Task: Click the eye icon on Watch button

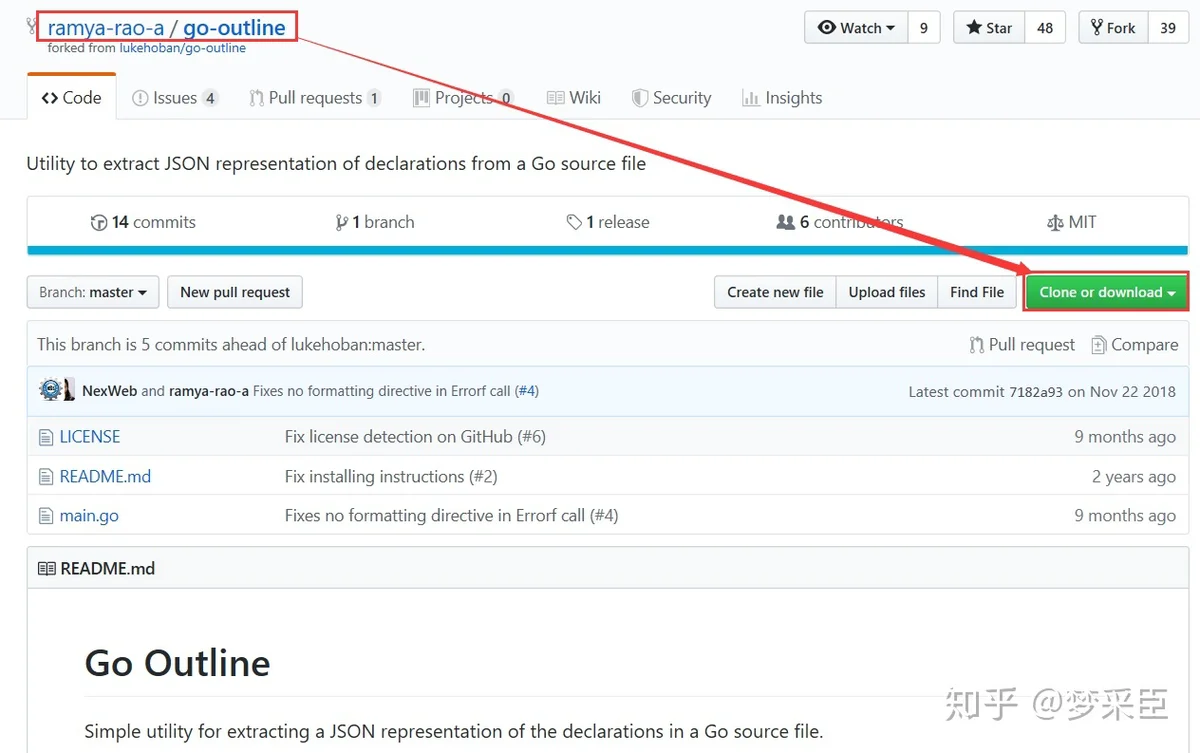Action: [827, 28]
